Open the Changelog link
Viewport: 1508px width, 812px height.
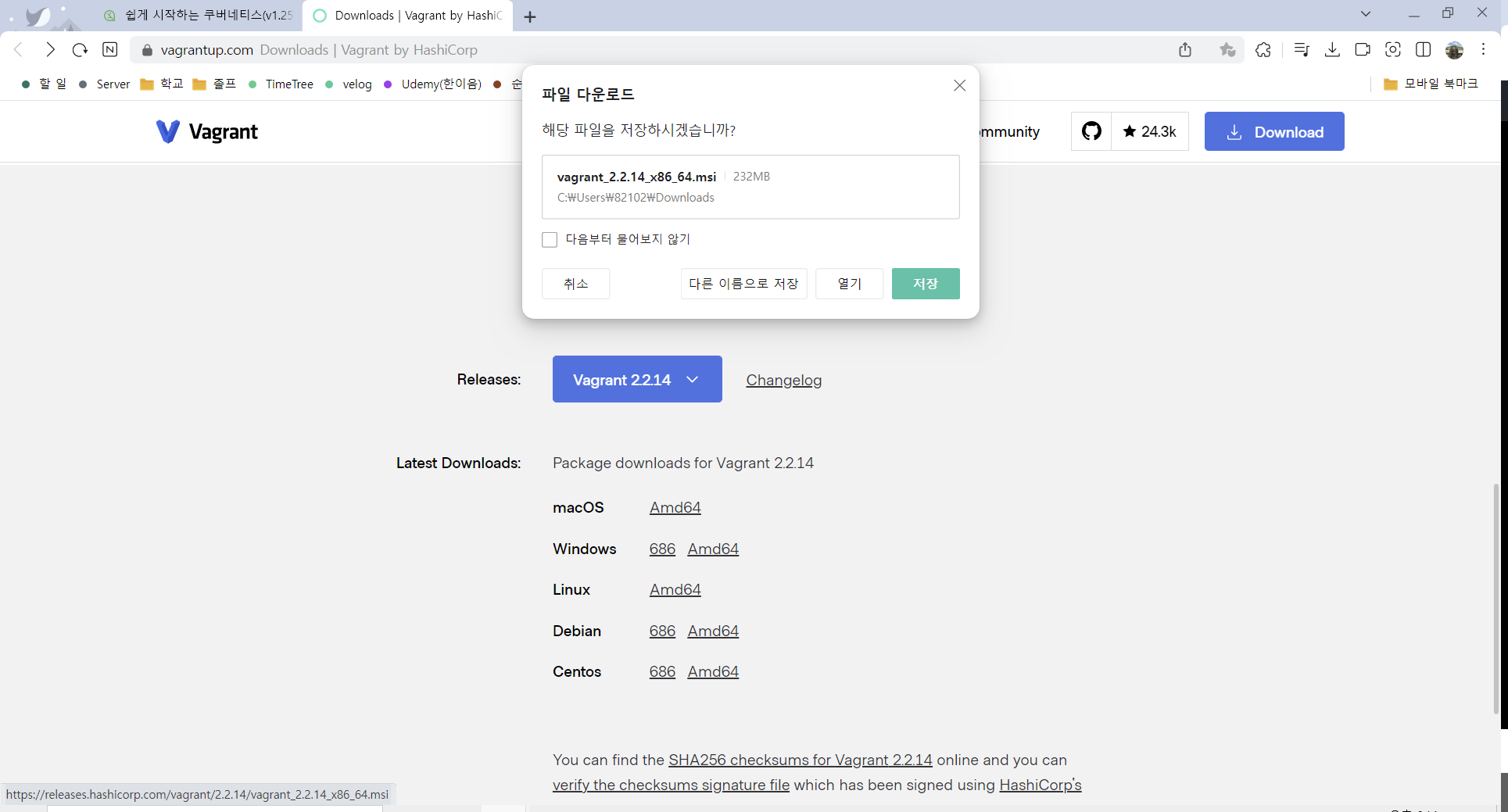tap(783, 380)
